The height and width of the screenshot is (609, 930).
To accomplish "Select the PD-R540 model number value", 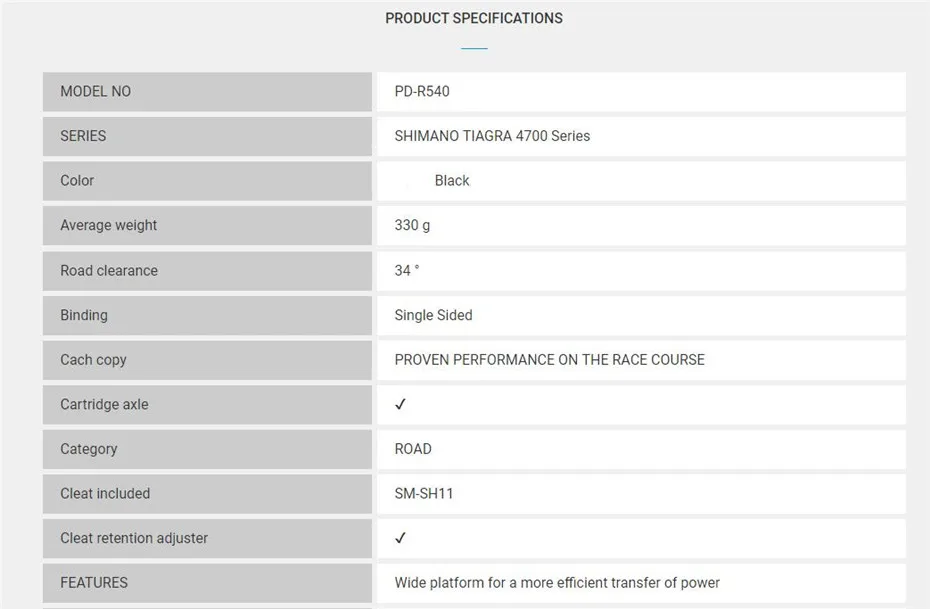I will tap(422, 91).
